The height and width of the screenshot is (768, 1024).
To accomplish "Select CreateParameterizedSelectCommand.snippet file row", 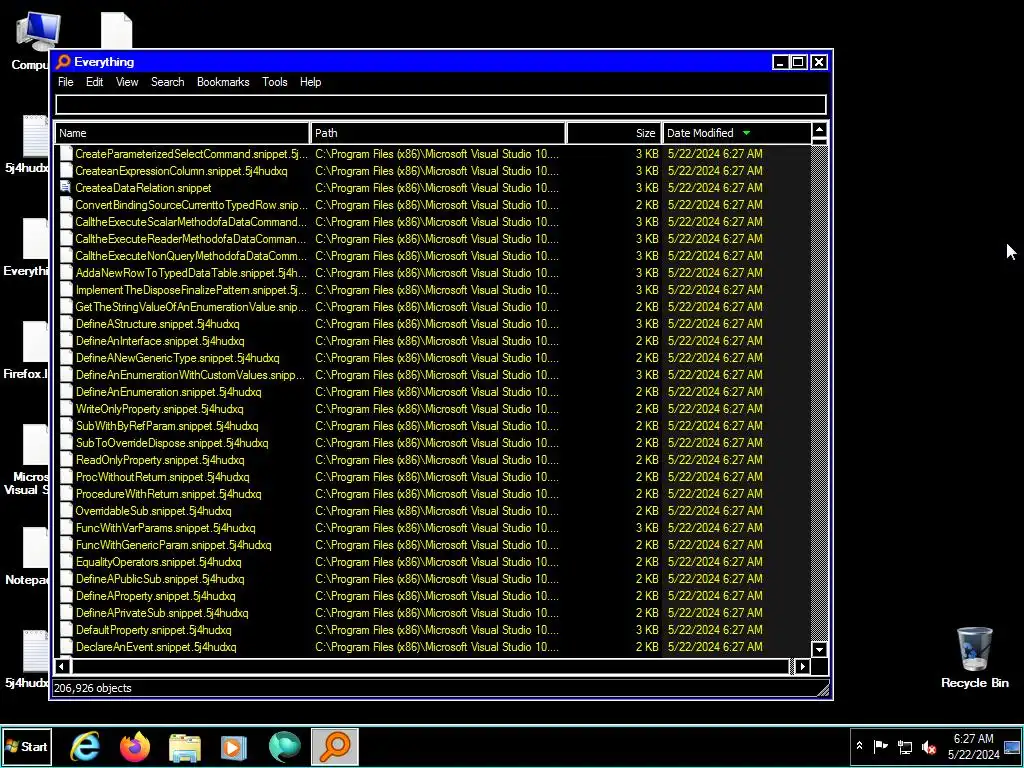I will [x=433, y=153].
